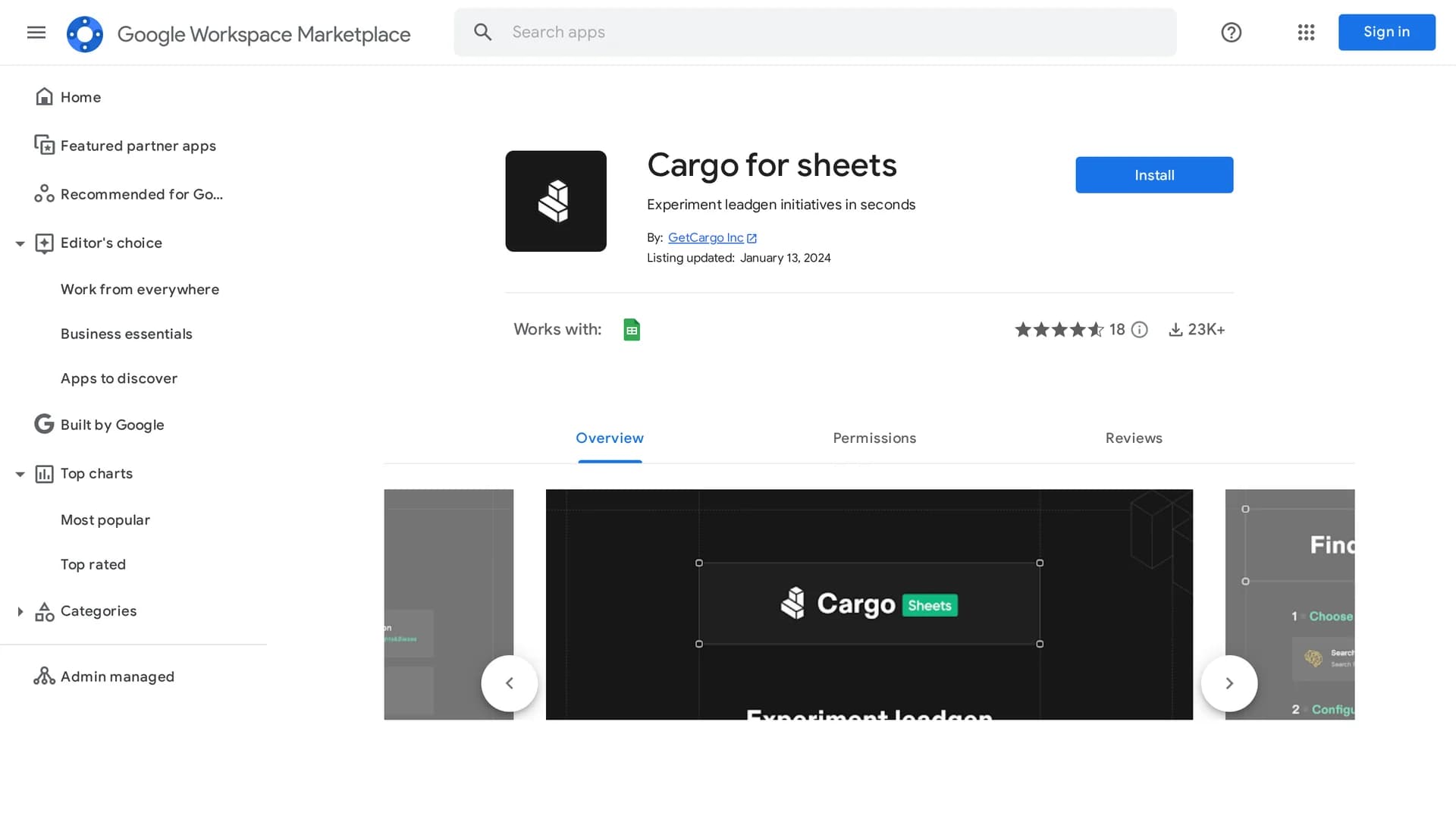Click the Home house icon
The height and width of the screenshot is (819, 1456).
tap(45, 96)
